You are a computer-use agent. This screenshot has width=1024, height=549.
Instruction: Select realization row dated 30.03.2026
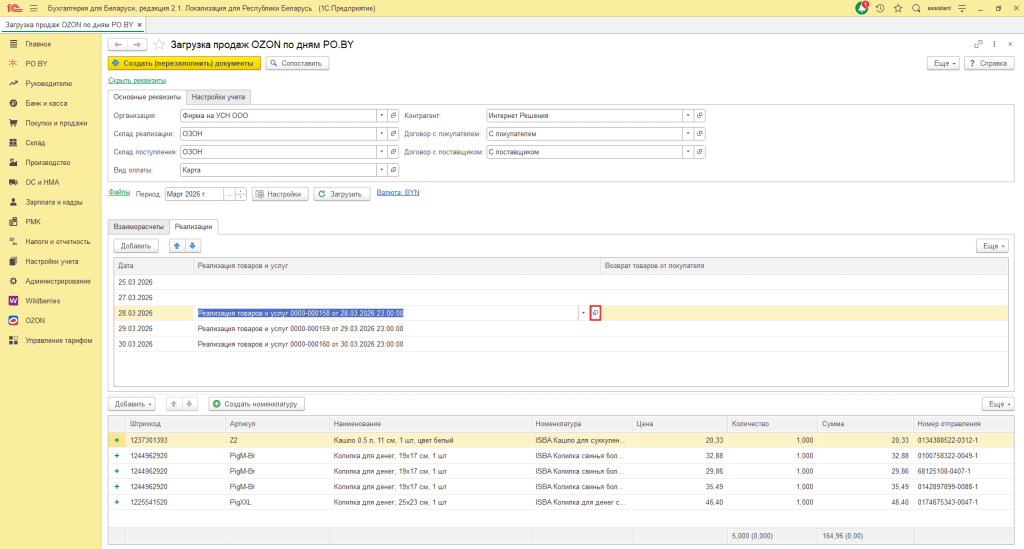[560, 344]
